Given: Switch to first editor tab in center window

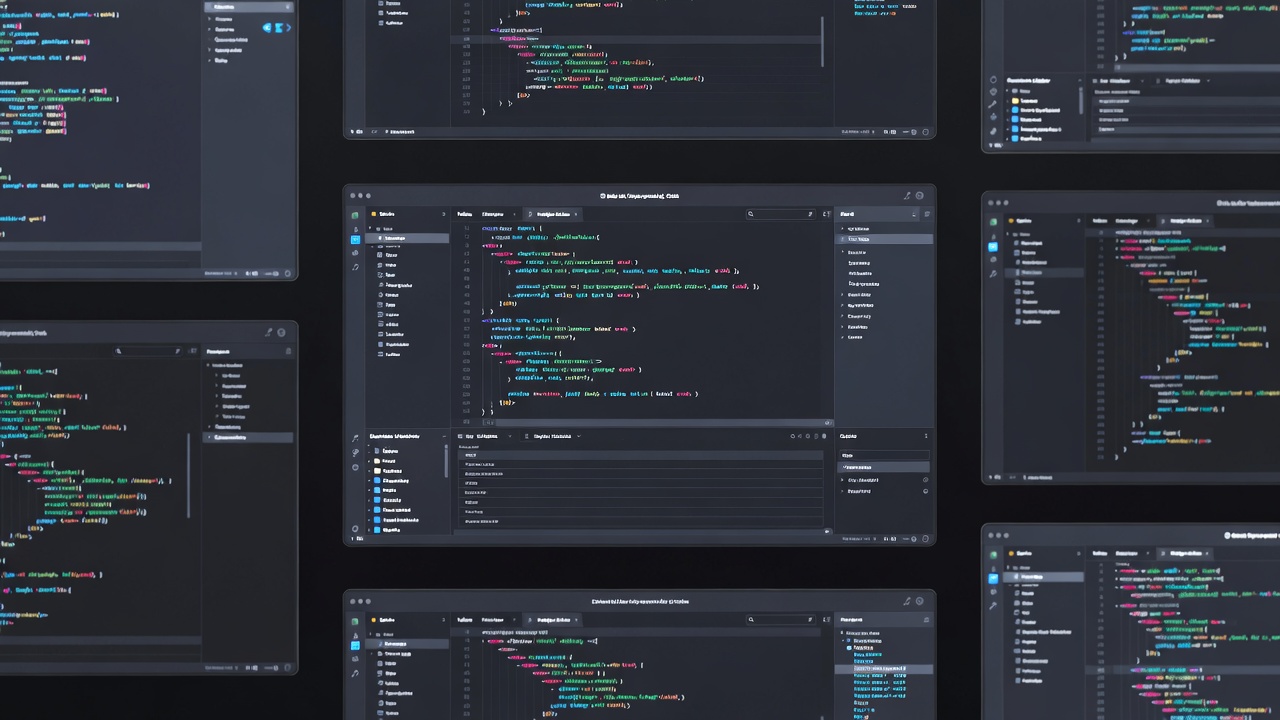Looking at the screenshot, I should tap(464, 214).
